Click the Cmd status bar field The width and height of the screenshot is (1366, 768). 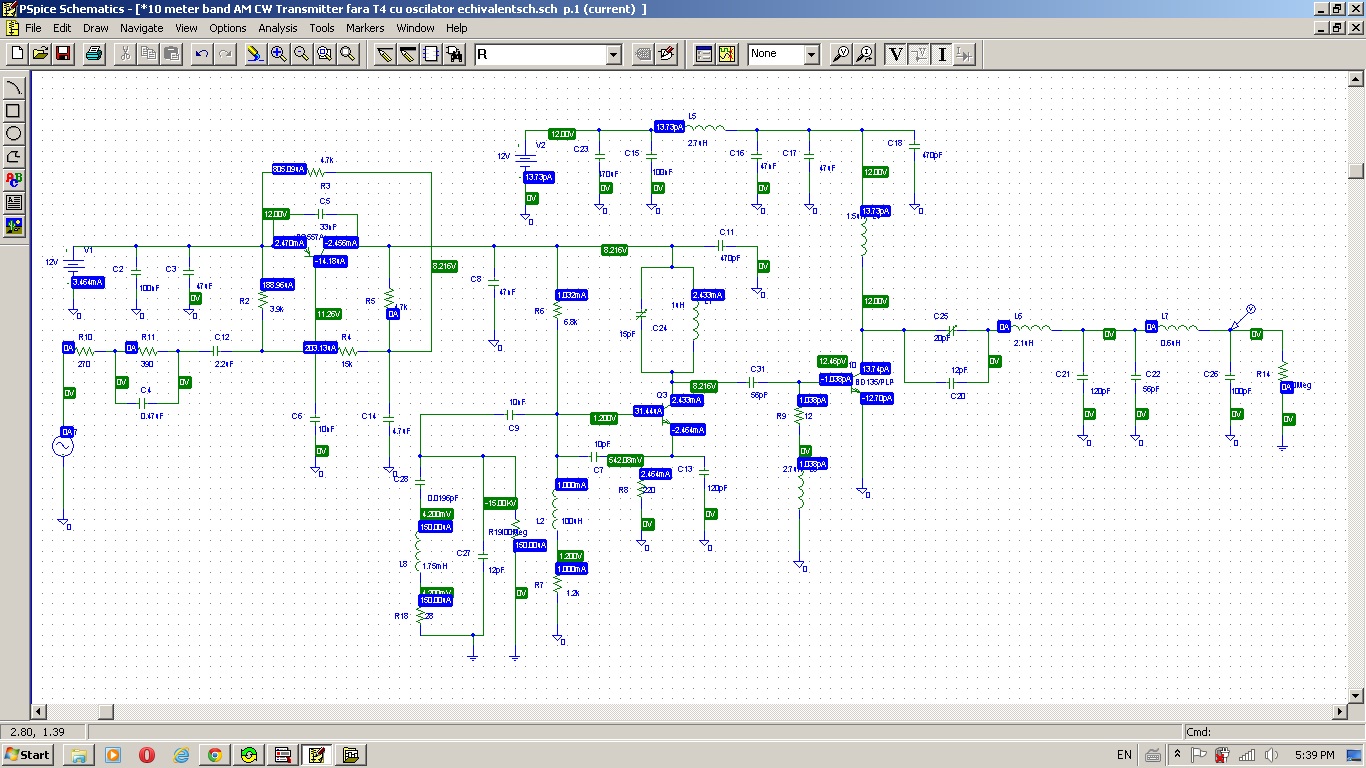point(1273,732)
